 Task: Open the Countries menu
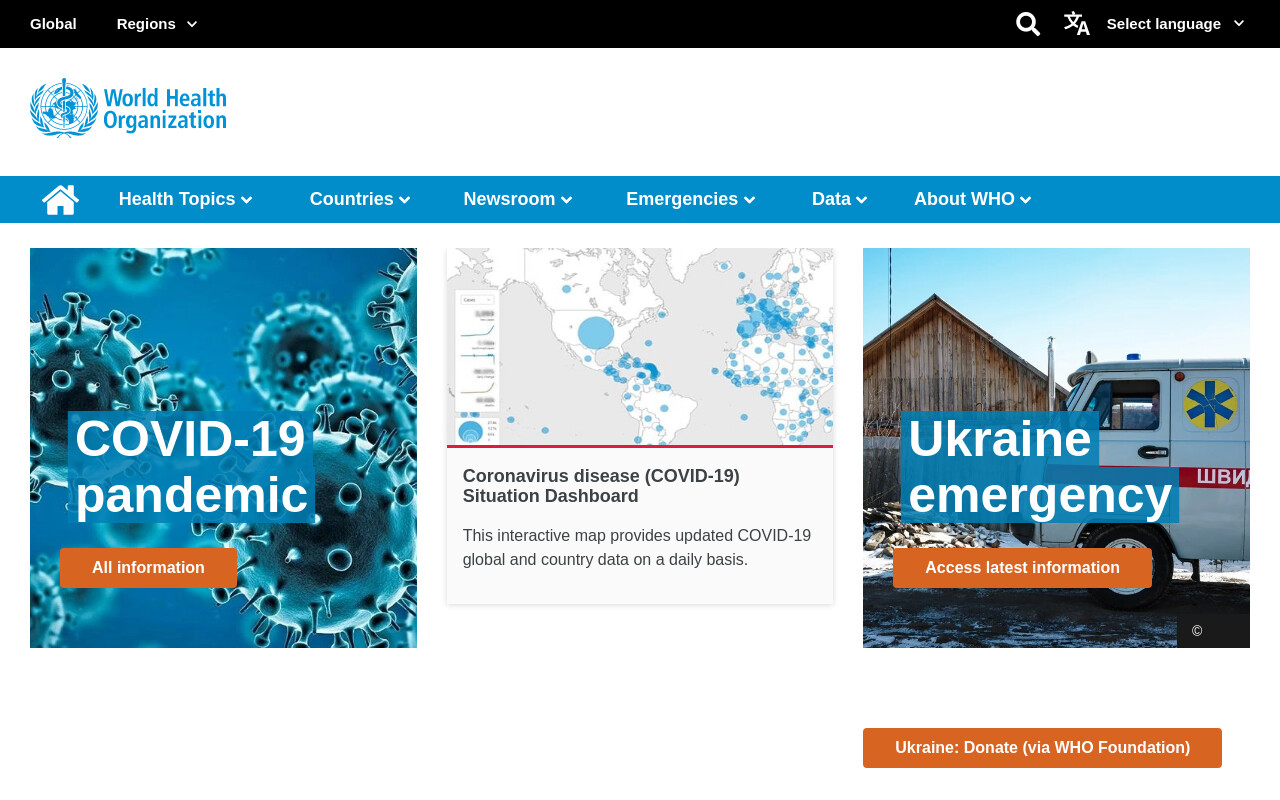point(360,199)
